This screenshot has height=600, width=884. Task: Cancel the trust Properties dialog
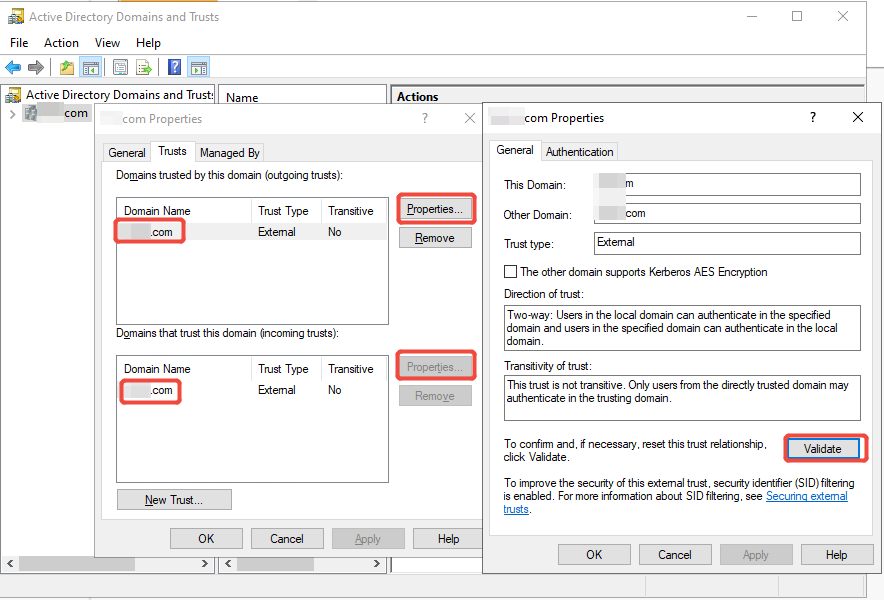675,554
